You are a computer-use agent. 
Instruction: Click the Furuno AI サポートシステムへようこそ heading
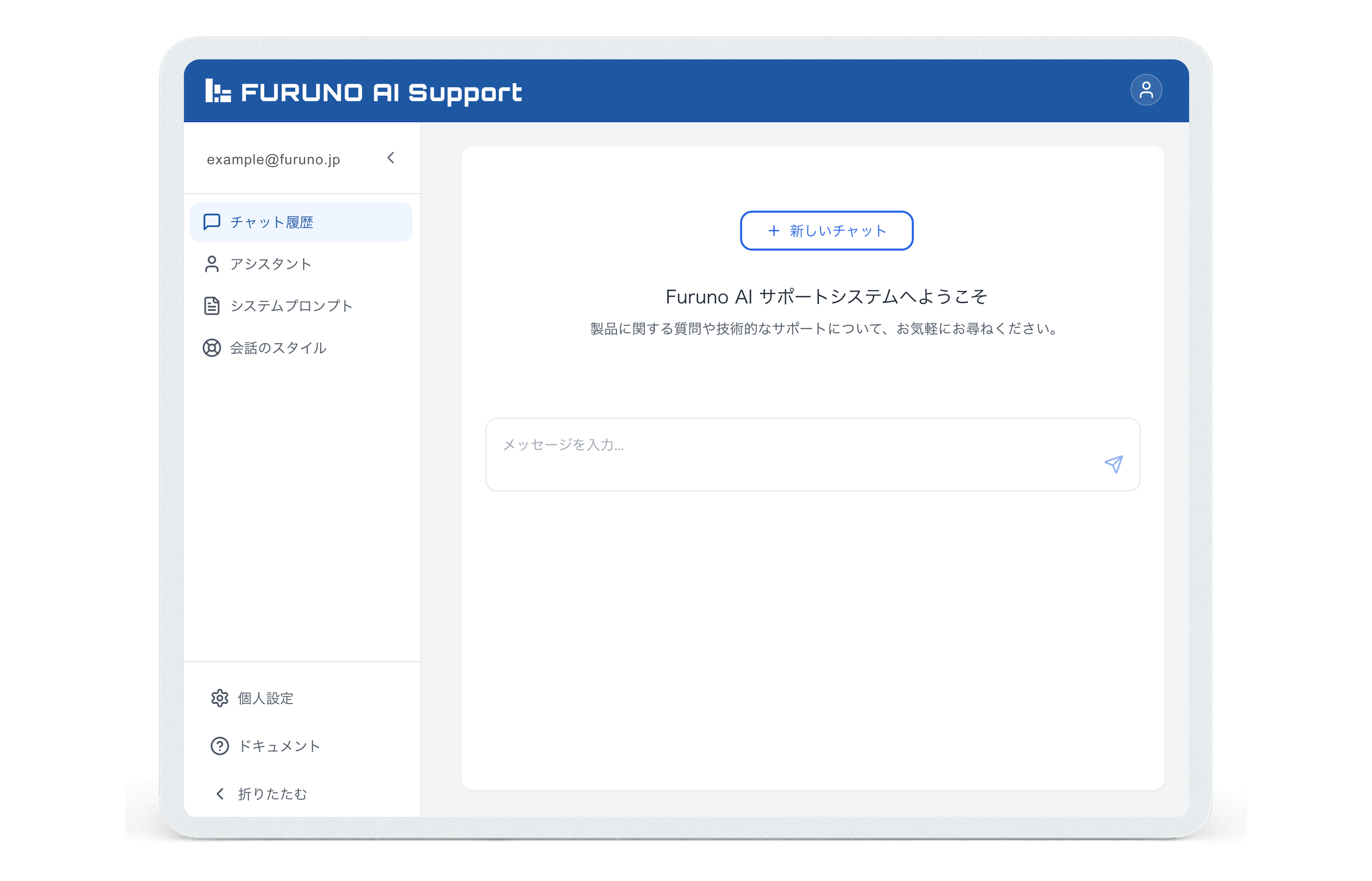pos(826,296)
